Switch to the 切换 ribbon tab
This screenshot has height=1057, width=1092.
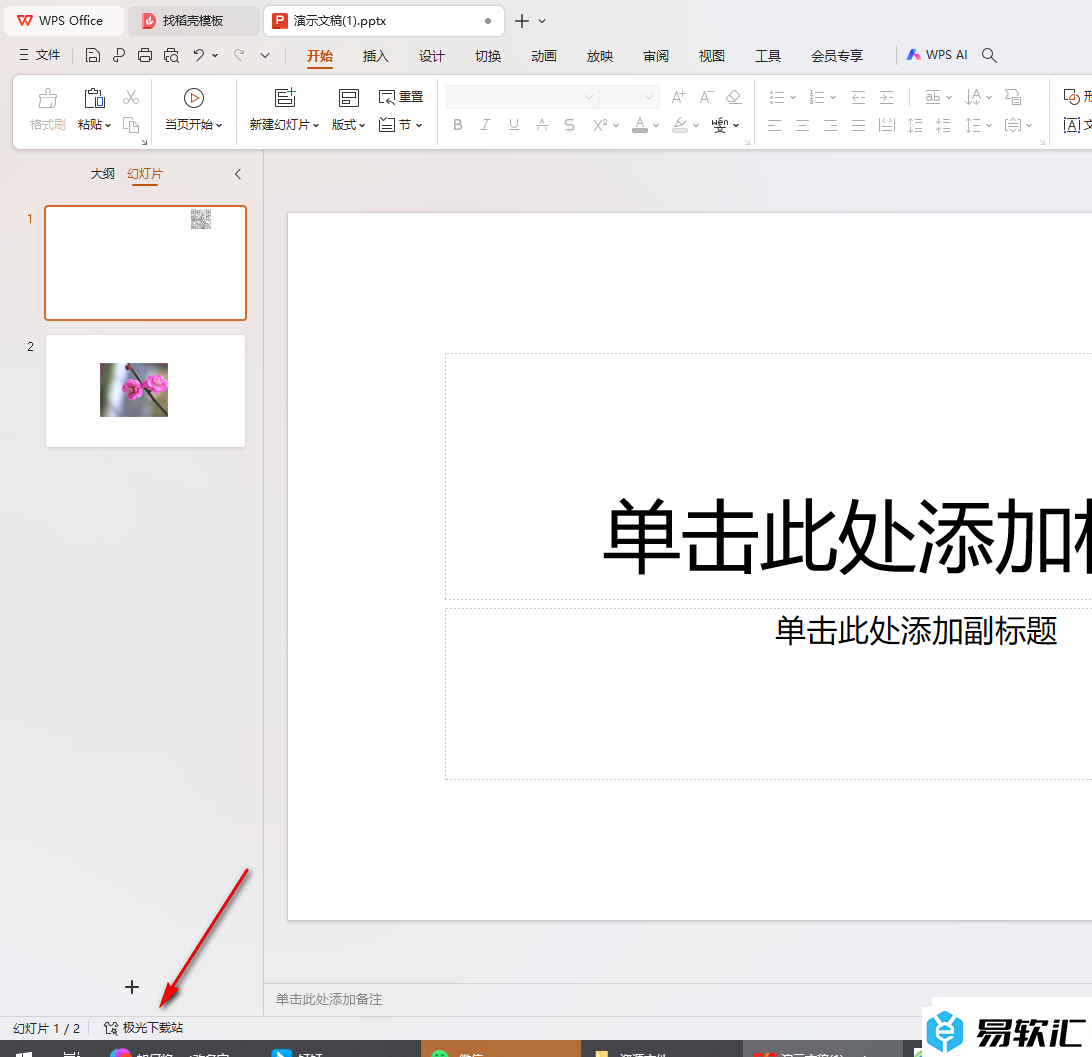point(488,56)
